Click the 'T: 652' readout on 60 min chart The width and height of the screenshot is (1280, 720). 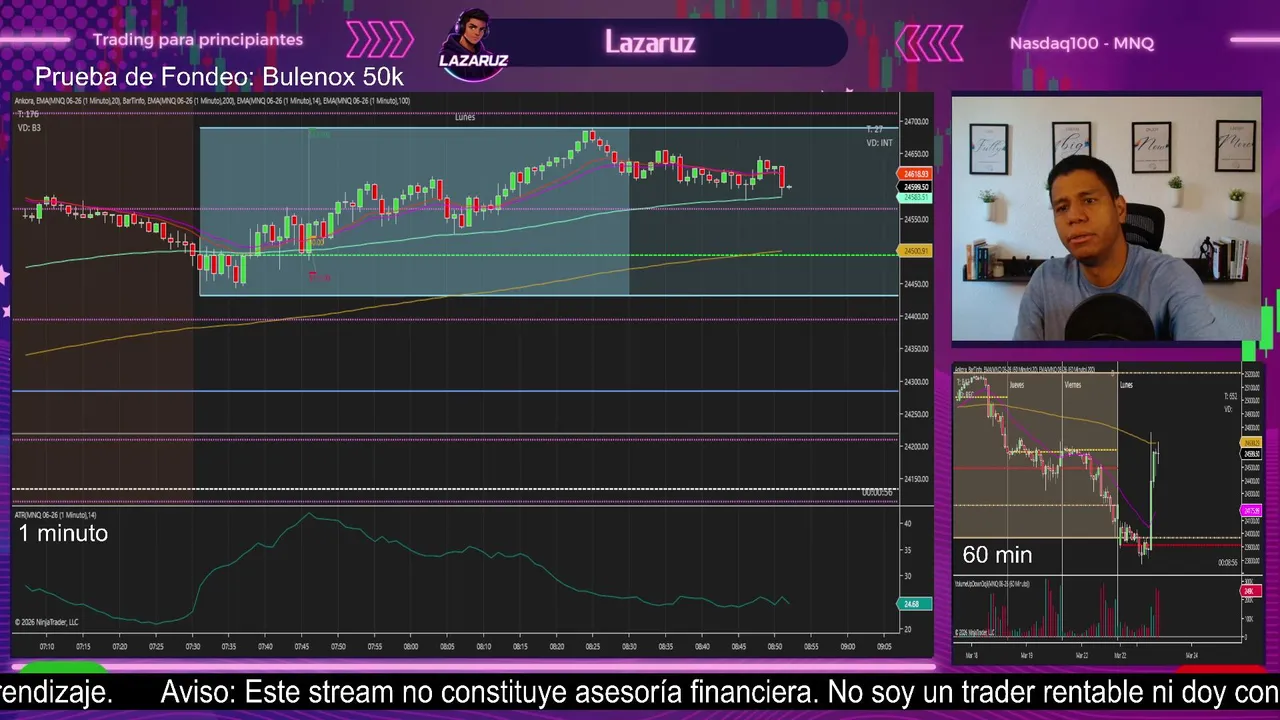pyautogui.click(x=1231, y=396)
